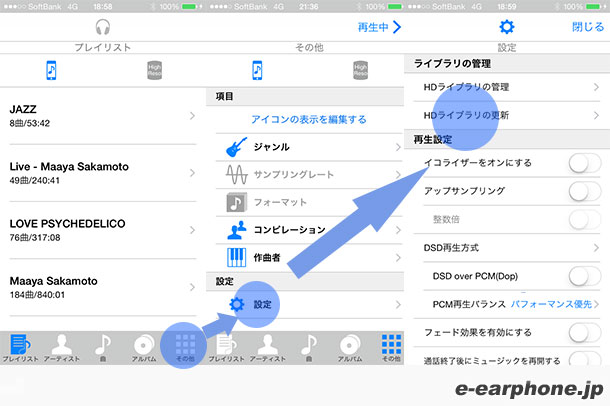Open HDライブラリの更新 row text
This screenshot has height=406, width=610.
[466, 115]
